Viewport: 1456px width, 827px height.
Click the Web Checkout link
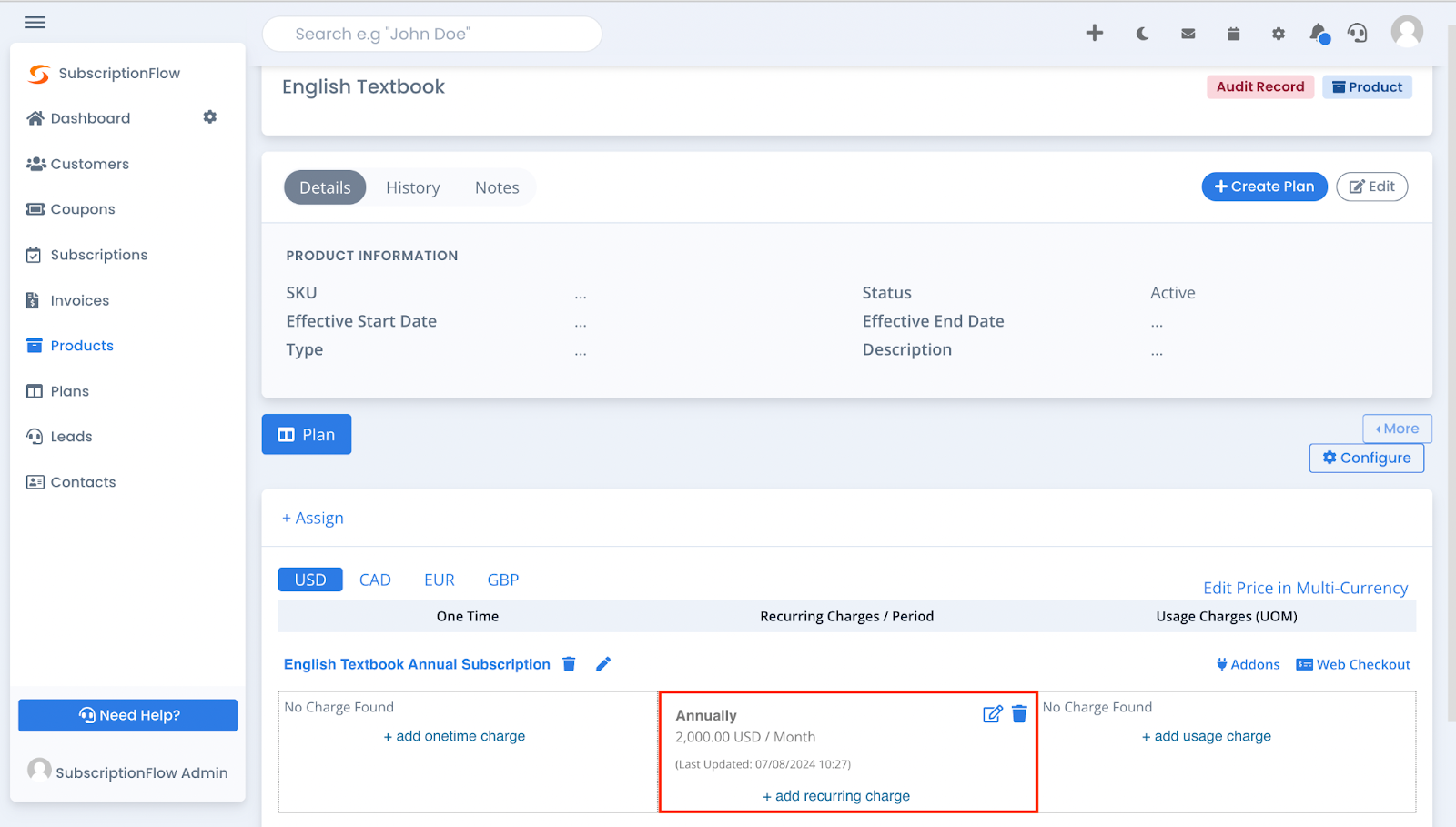click(1353, 664)
